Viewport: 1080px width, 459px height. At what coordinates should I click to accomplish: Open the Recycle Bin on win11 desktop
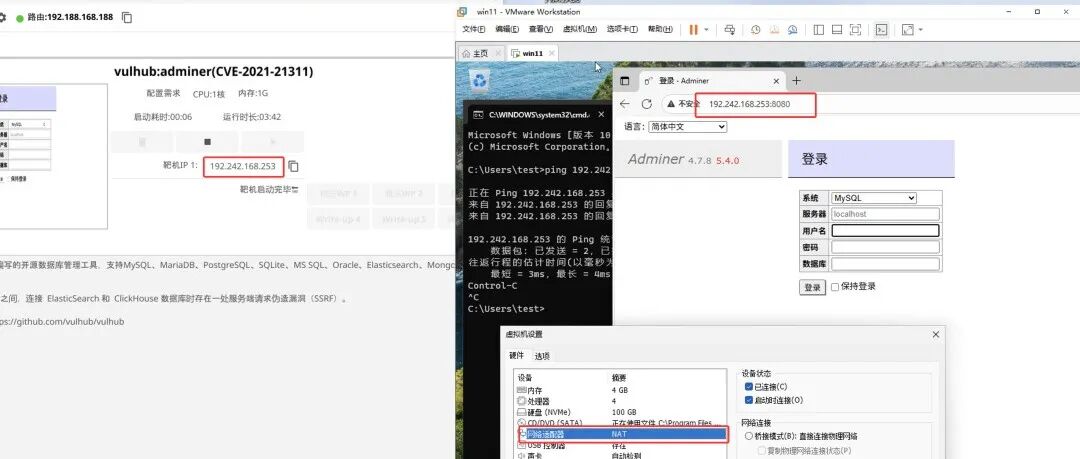[x=479, y=83]
